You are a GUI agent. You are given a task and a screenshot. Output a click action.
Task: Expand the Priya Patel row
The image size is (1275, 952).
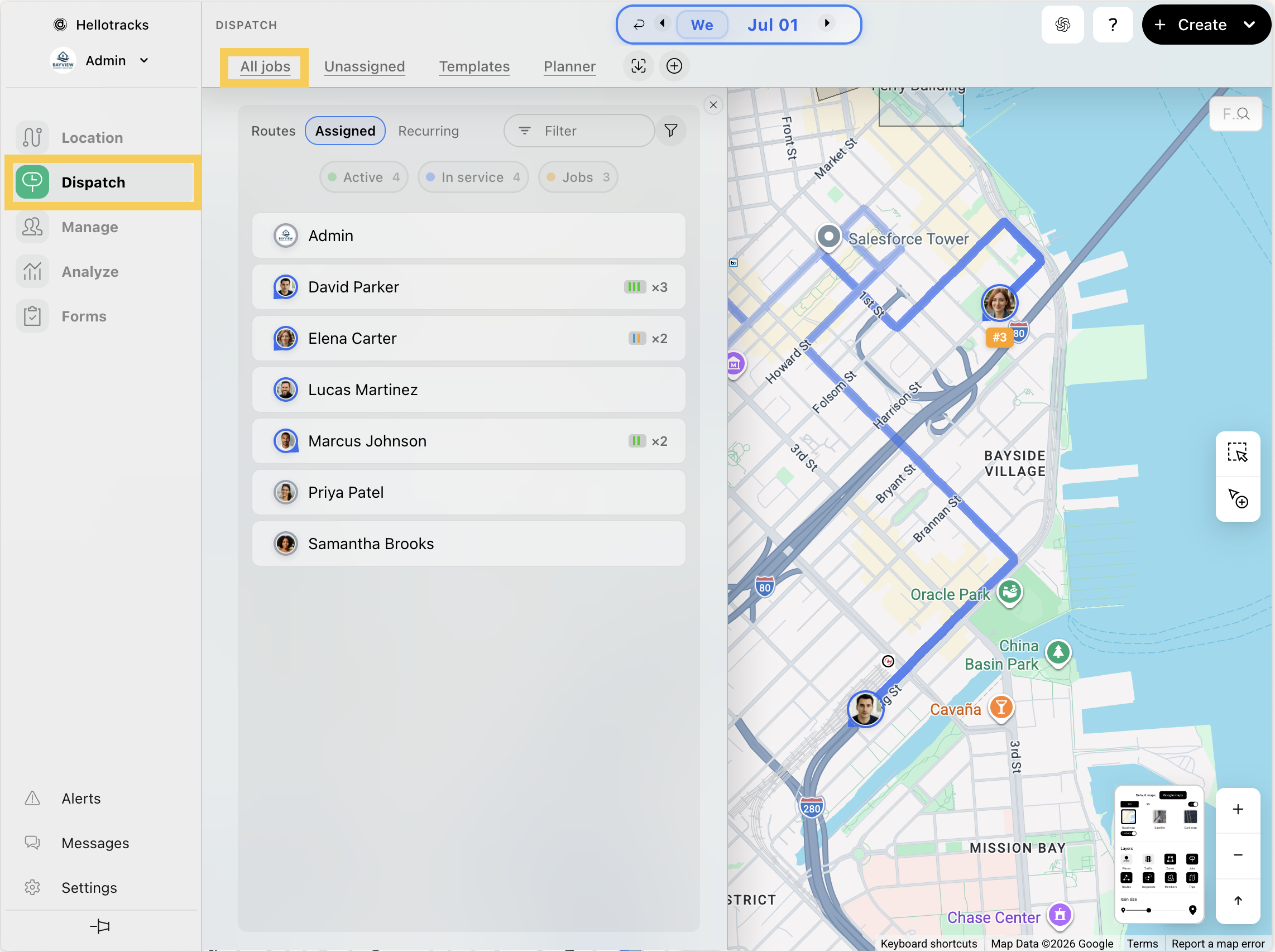point(468,492)
